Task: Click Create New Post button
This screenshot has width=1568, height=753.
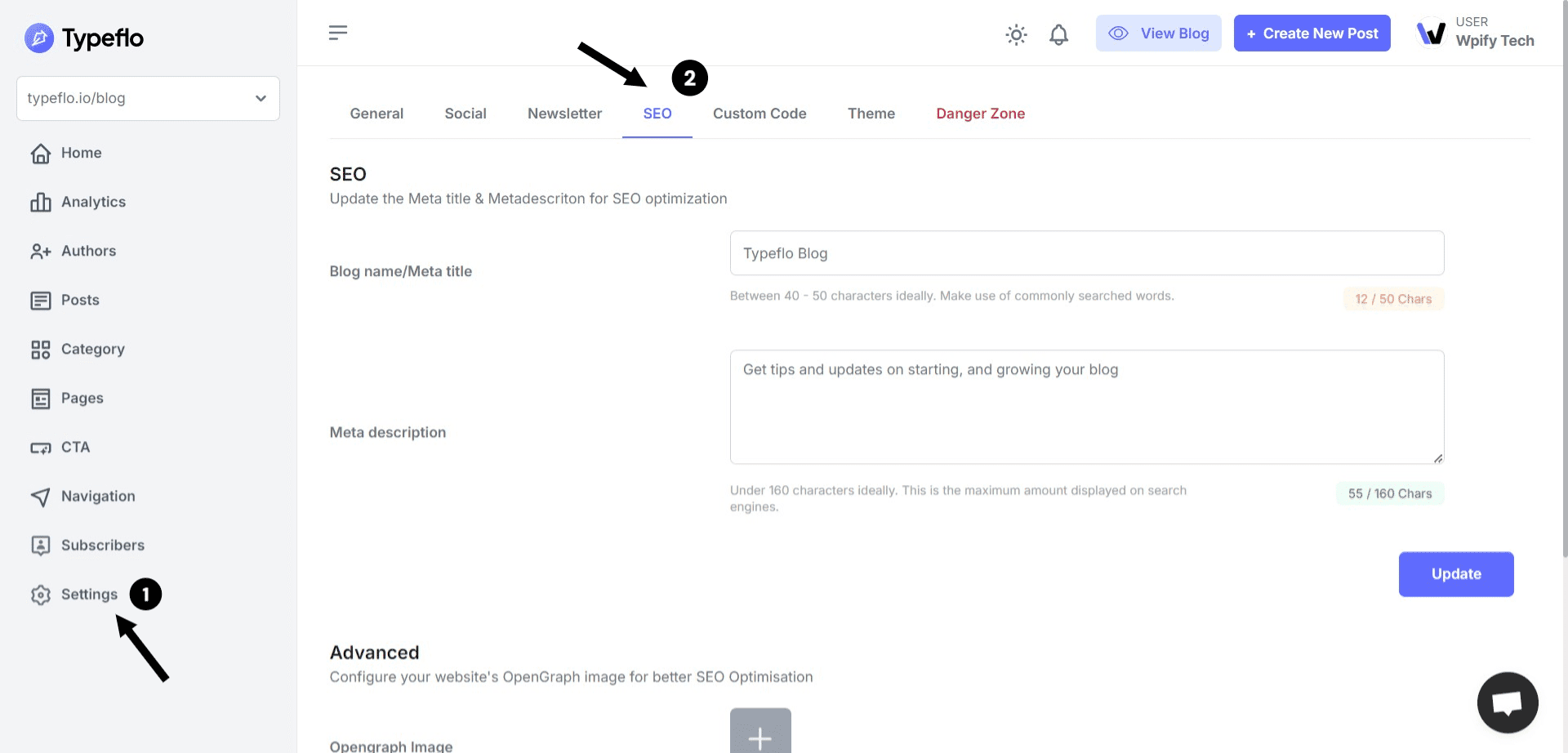Action: click(x=1312, y=33)
